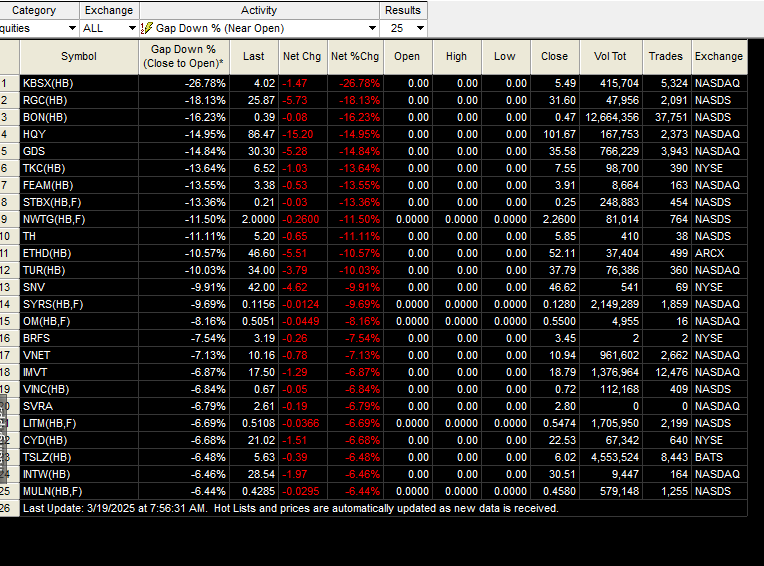The height and width of the screenshot is (566, 764).
Task: Click the High column header
Action: [457, 57]
